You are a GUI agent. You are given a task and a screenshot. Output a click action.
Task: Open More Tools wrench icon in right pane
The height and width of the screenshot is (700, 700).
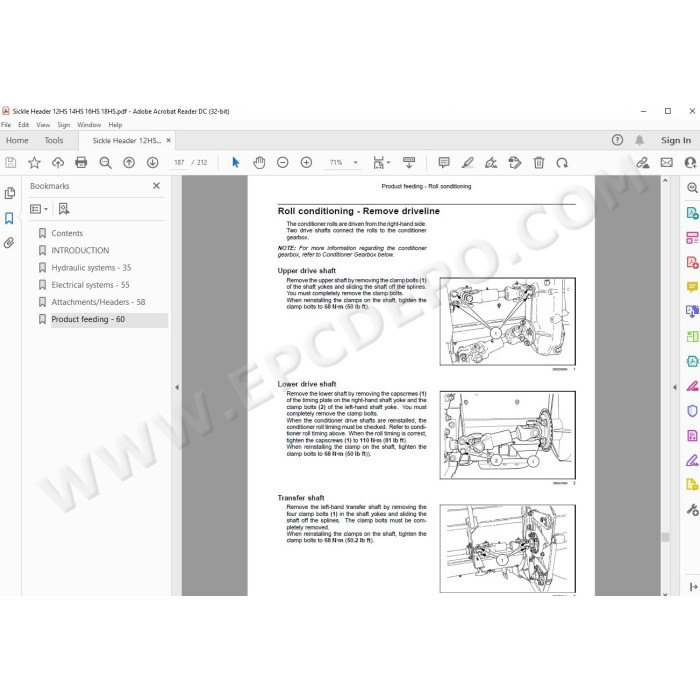pos(692,509)
